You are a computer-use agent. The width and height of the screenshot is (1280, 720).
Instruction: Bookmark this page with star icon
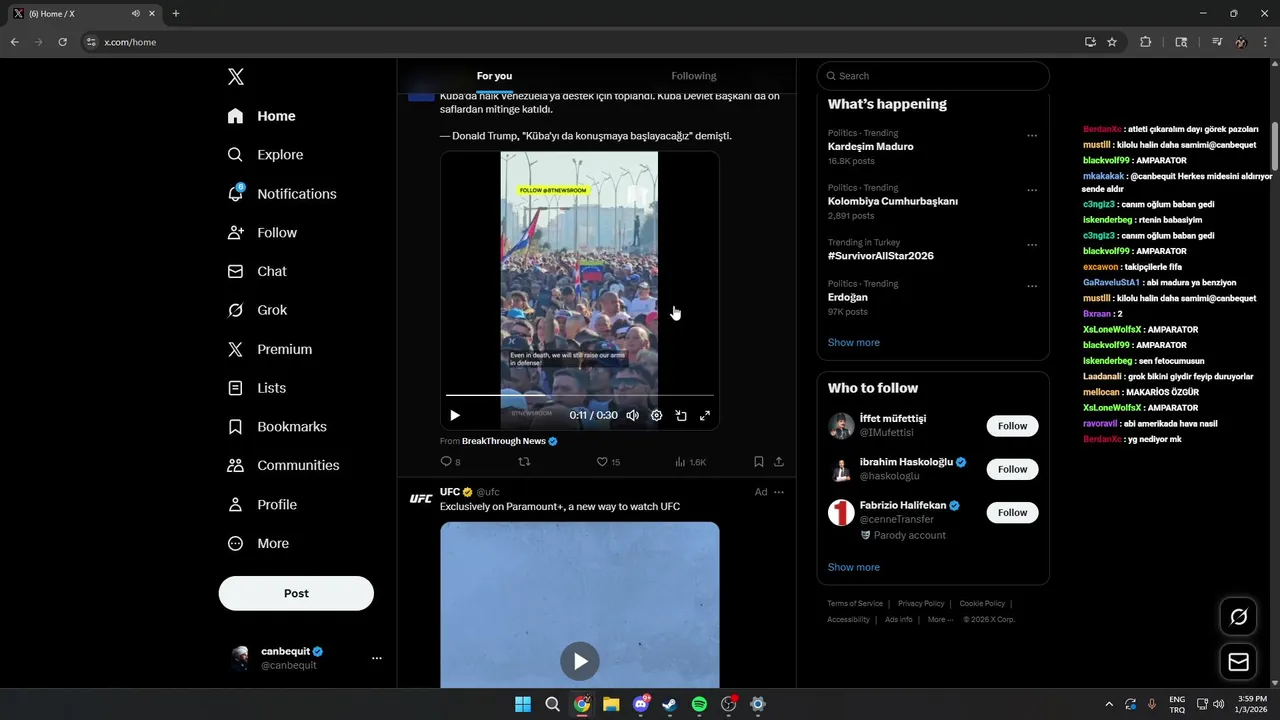1112,42
